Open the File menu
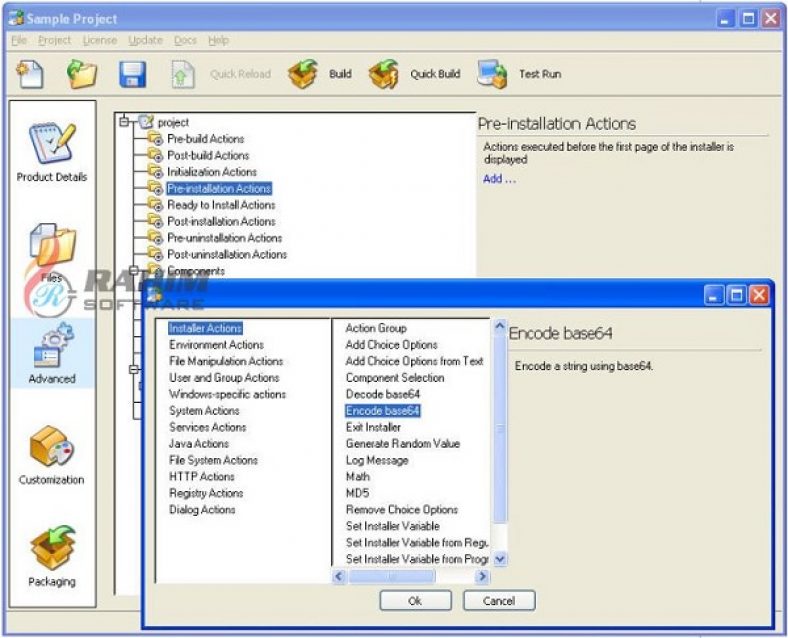Viewport: 788px width, 638px height. tap(19, 40)
